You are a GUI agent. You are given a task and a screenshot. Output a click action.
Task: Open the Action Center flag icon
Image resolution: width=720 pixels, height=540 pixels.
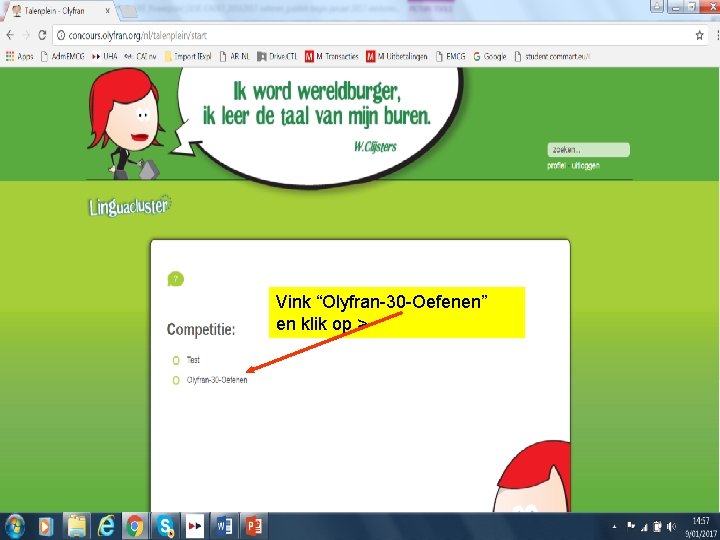631,526
